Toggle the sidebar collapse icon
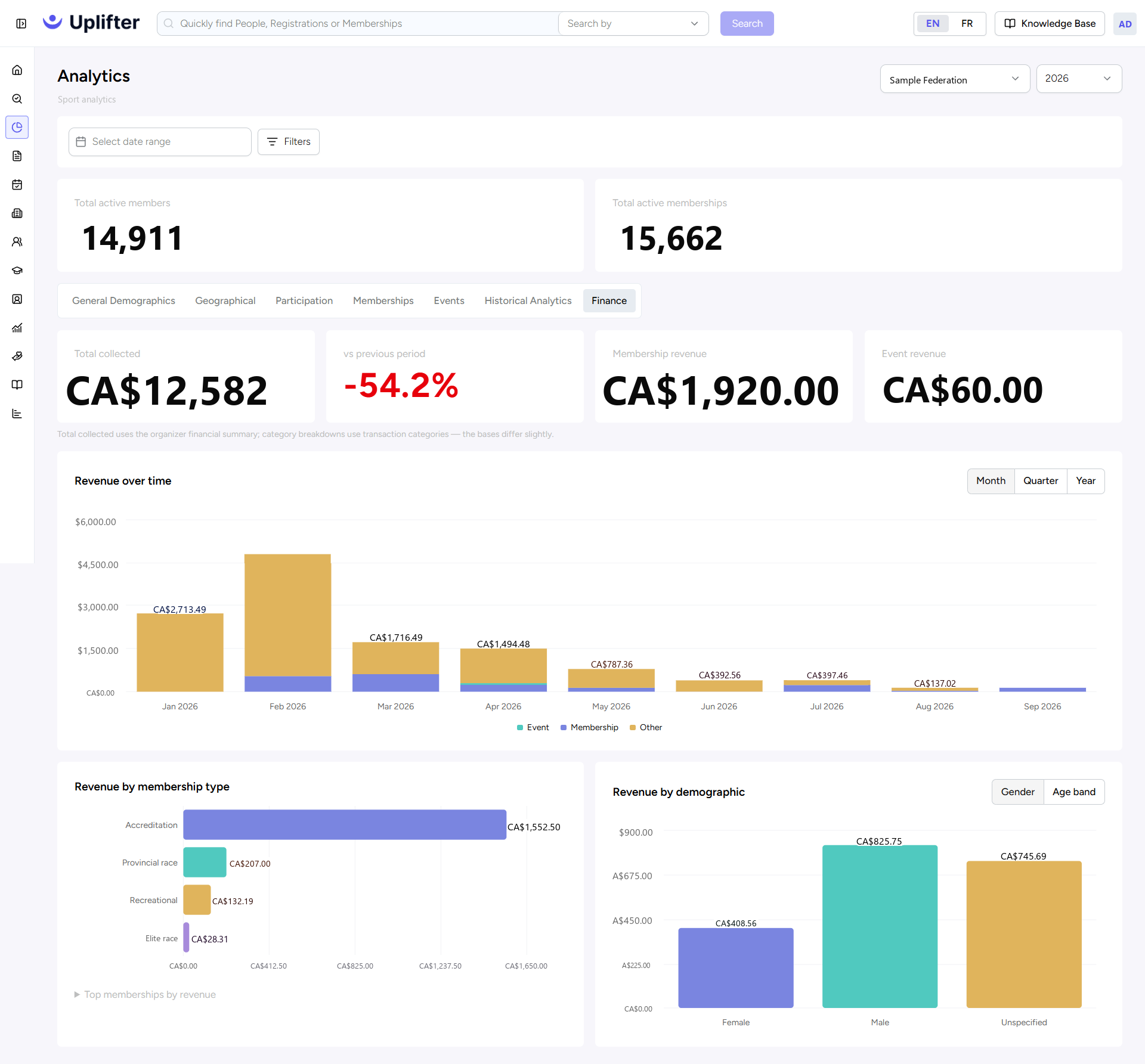 pyautogui.click(x=21, y=23)
